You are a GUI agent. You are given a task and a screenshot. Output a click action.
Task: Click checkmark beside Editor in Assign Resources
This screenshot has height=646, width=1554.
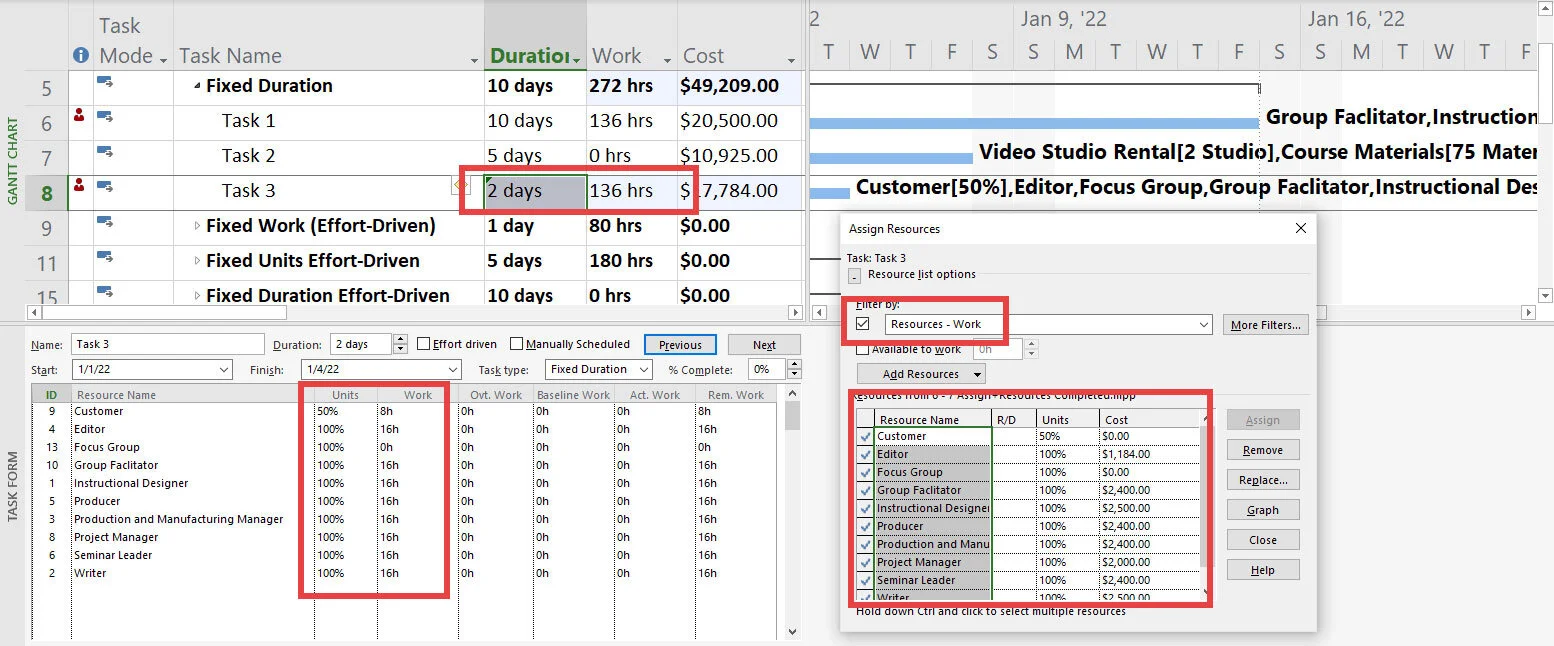(865, 454)
